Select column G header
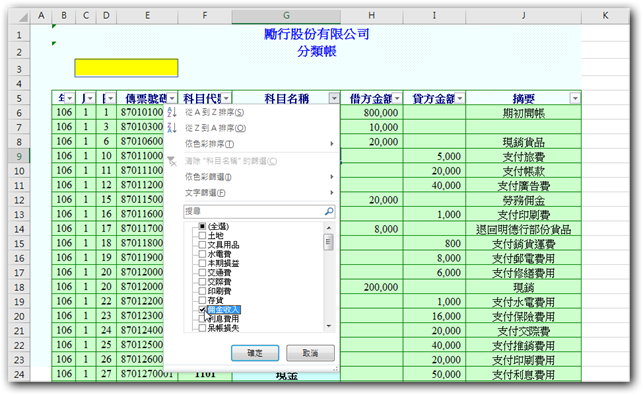The image size is (643, 395). point(286,16)
